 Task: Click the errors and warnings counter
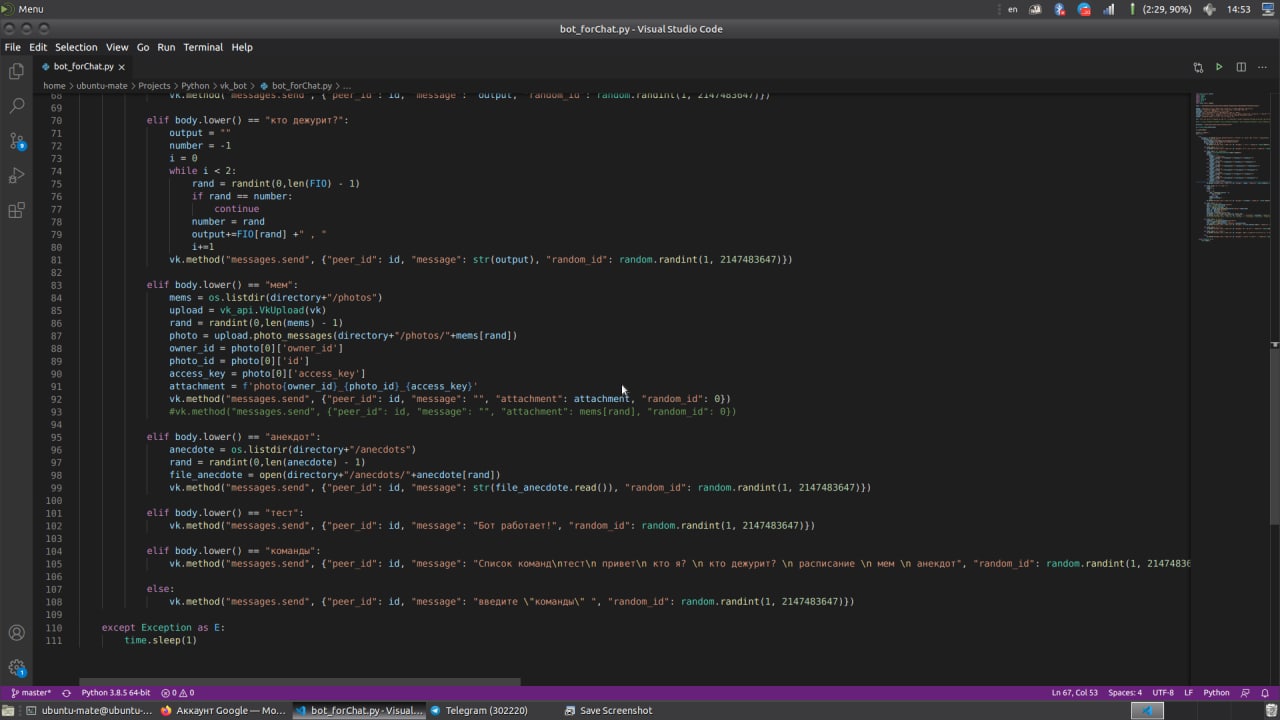[x=178, y=692]
